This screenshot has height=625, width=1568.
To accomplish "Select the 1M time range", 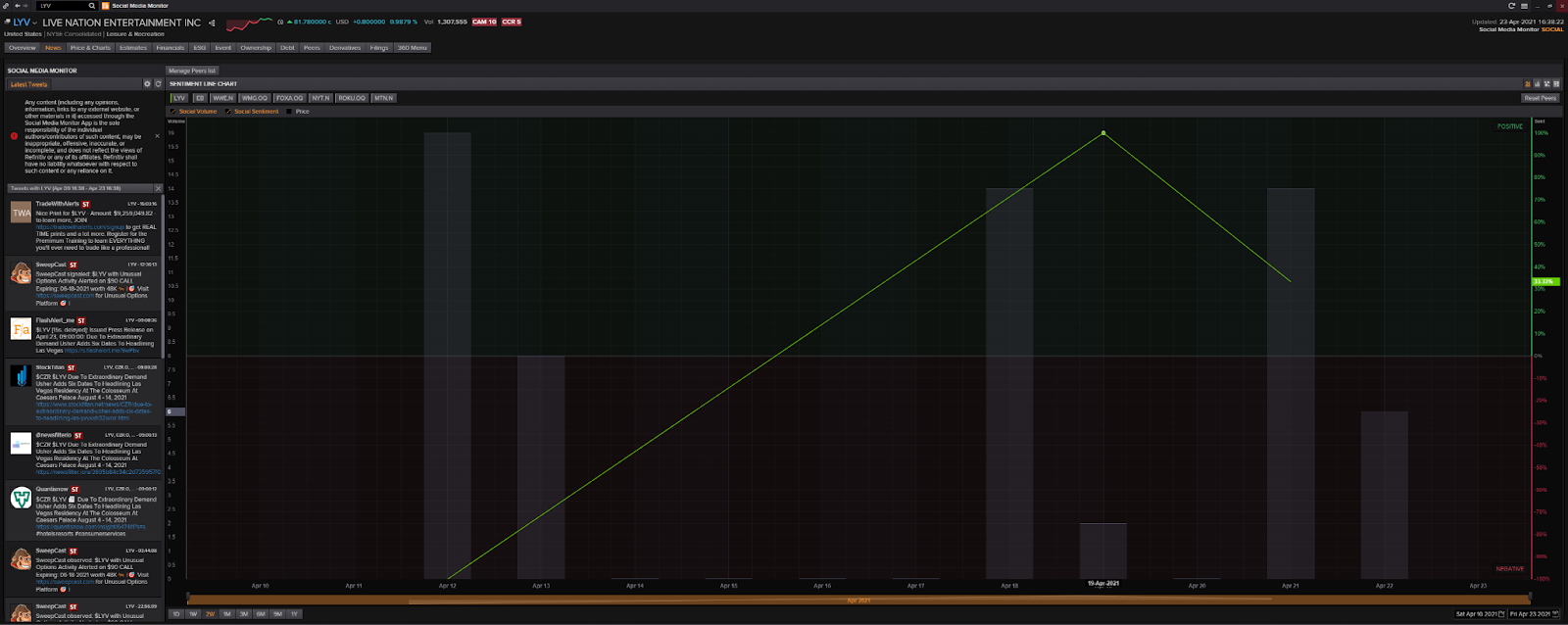I will point(226,614).
